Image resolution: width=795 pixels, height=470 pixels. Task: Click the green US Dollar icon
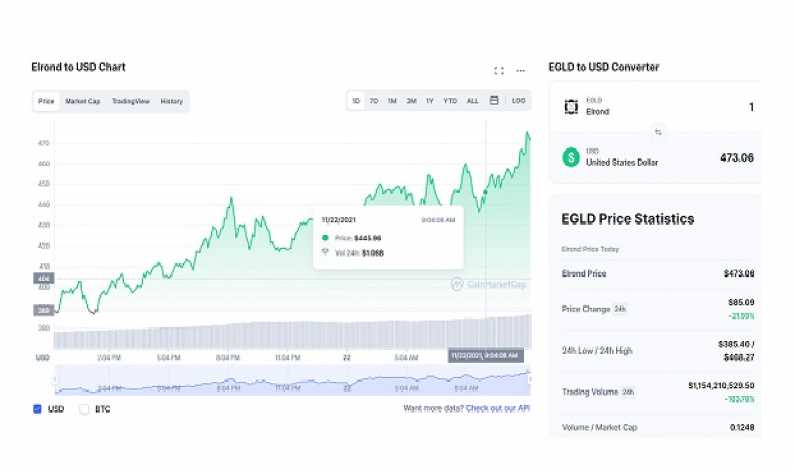[x=571, y=157]
